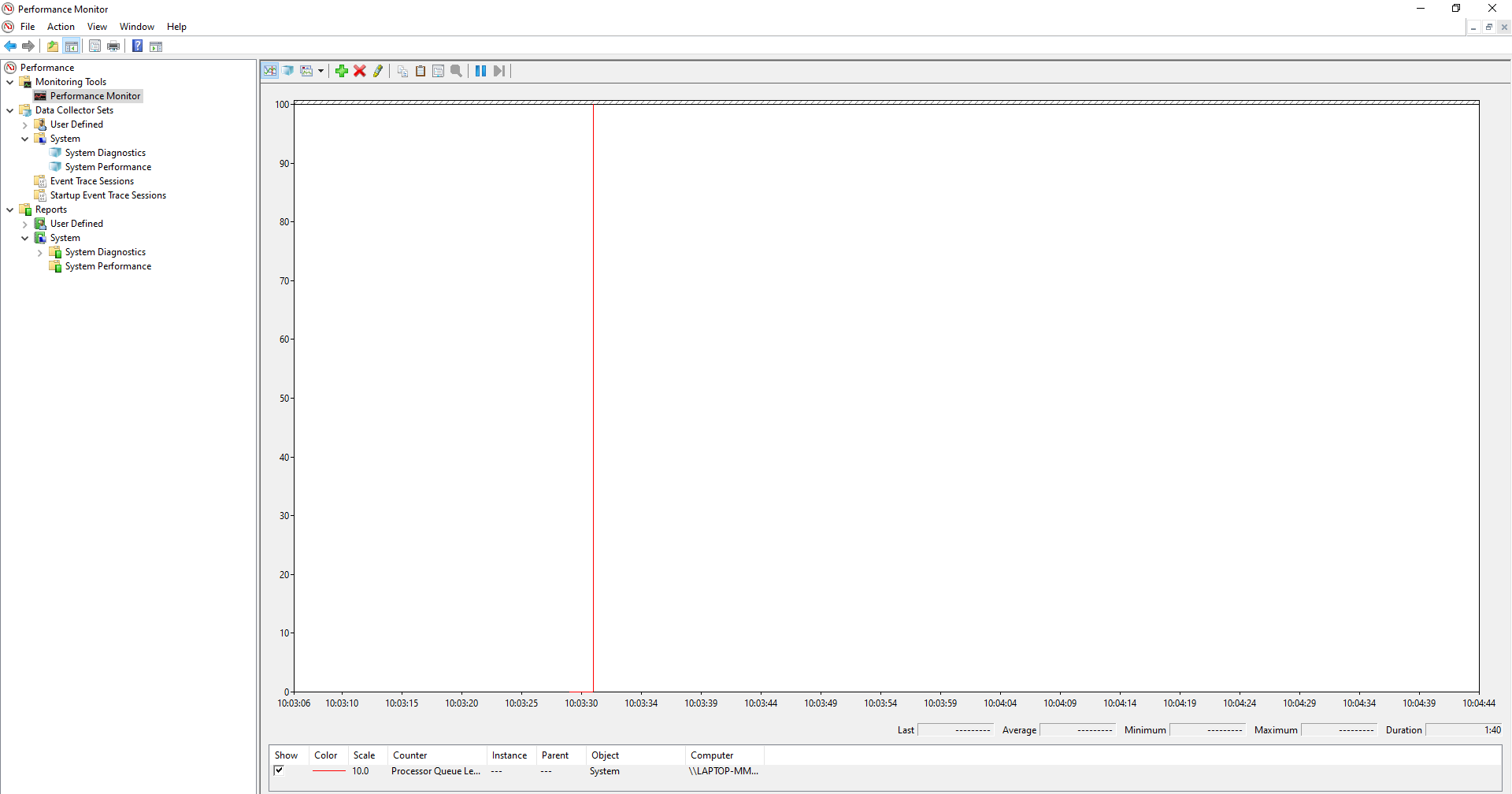This screenshot has width=1512, height=794.
Task: Delete selected counter with red X
Action: pos(360,71)
